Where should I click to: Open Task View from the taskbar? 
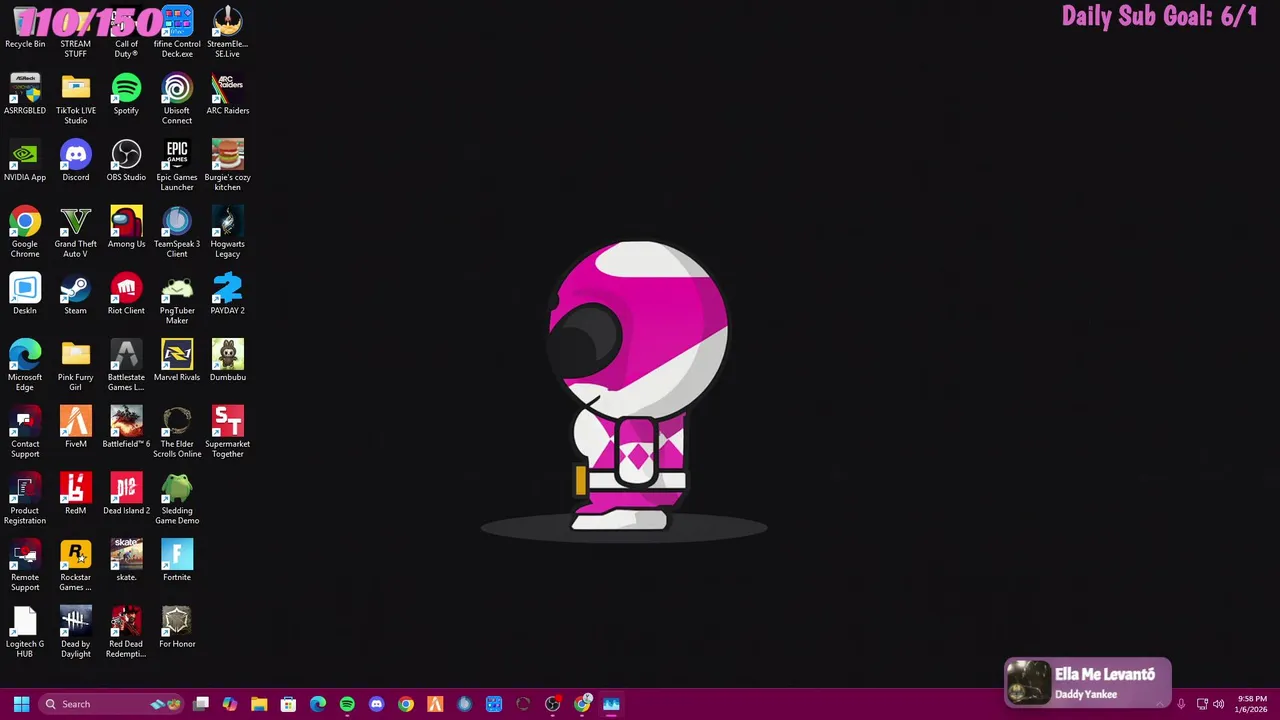(201, 704)
